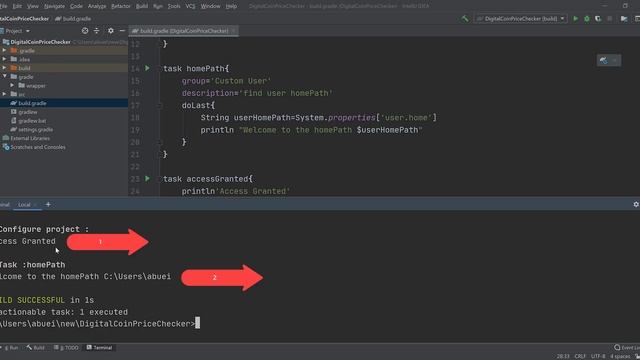Select settings.gradle in project tree
Screen dimensions: 640x360
point(36,129)
